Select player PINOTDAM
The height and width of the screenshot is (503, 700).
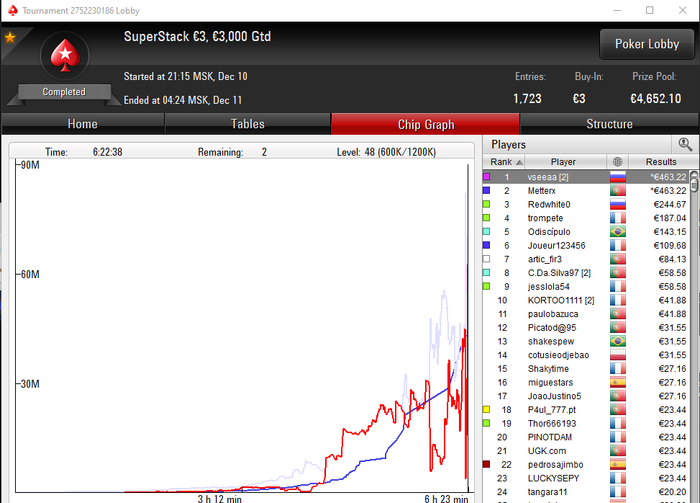[x=586, y=437]
